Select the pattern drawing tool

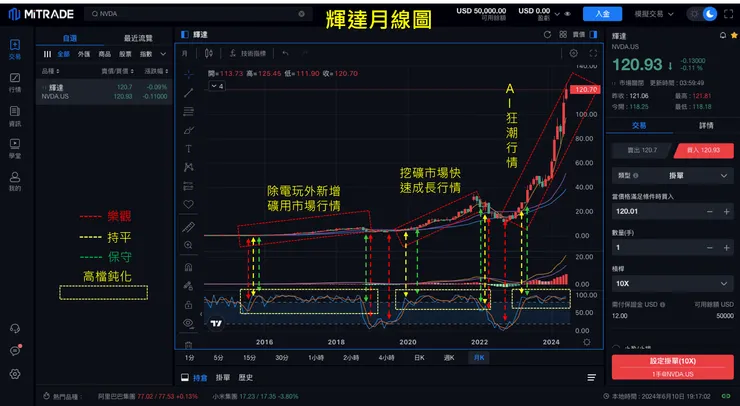[188, 167]
